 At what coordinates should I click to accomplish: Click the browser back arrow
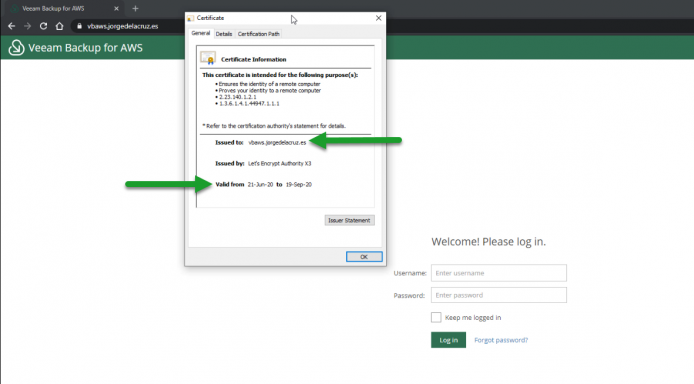(12, 26)
